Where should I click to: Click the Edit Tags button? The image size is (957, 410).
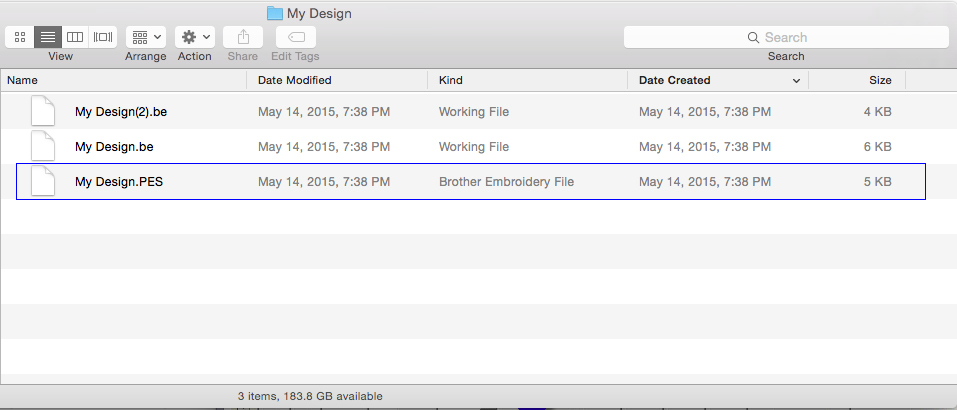click(x=295, y=37)
